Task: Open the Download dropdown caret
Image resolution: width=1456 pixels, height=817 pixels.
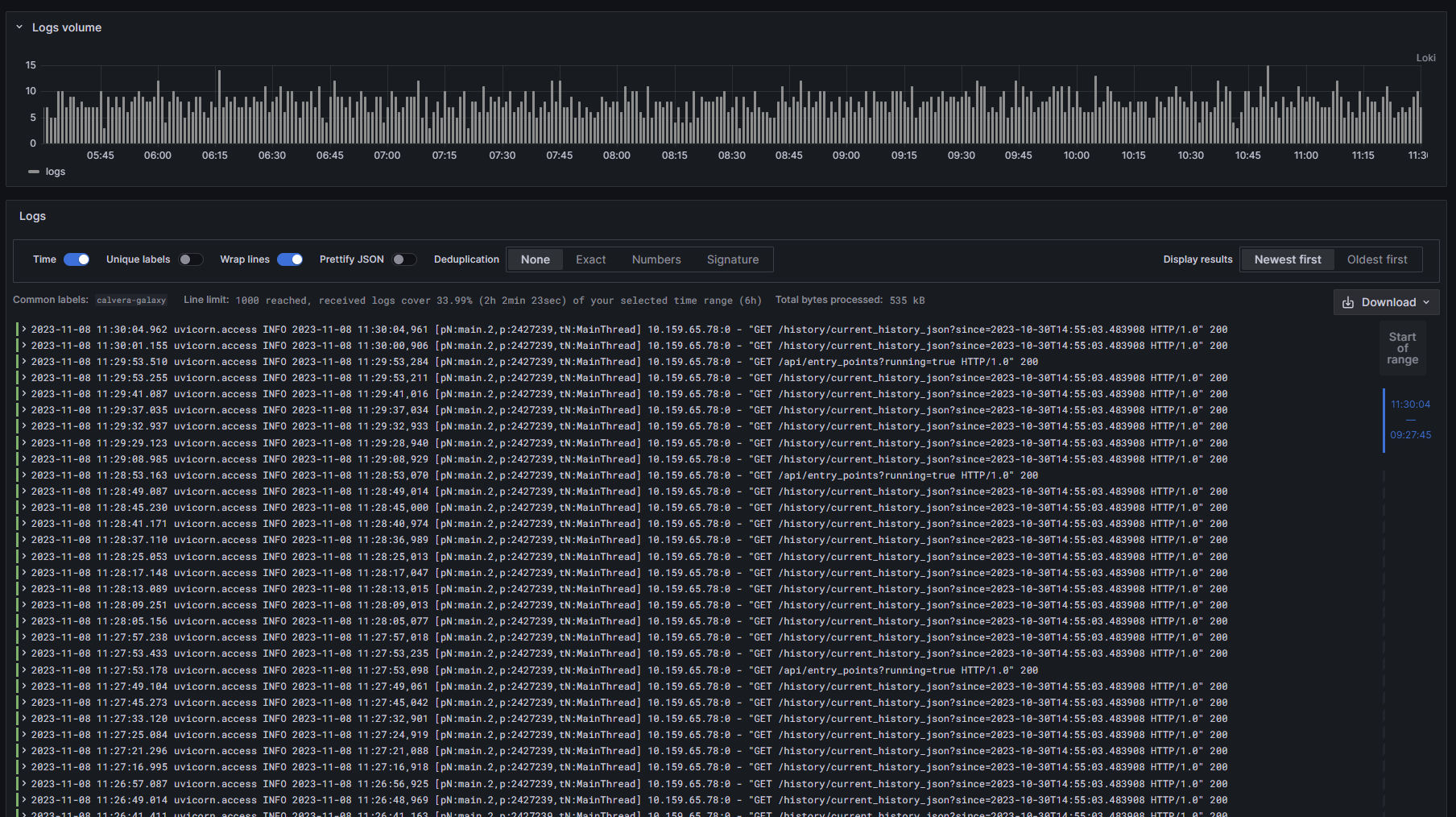Action: pos(1426,302)
